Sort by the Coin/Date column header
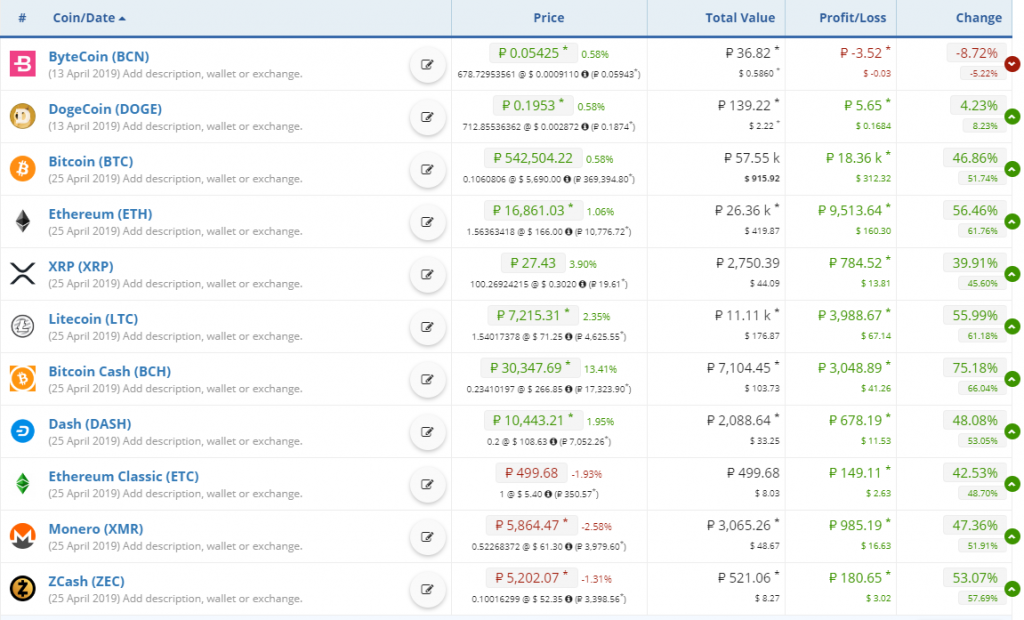The height and width of the screenshot is (620, 1024). [x=89, y=18]
